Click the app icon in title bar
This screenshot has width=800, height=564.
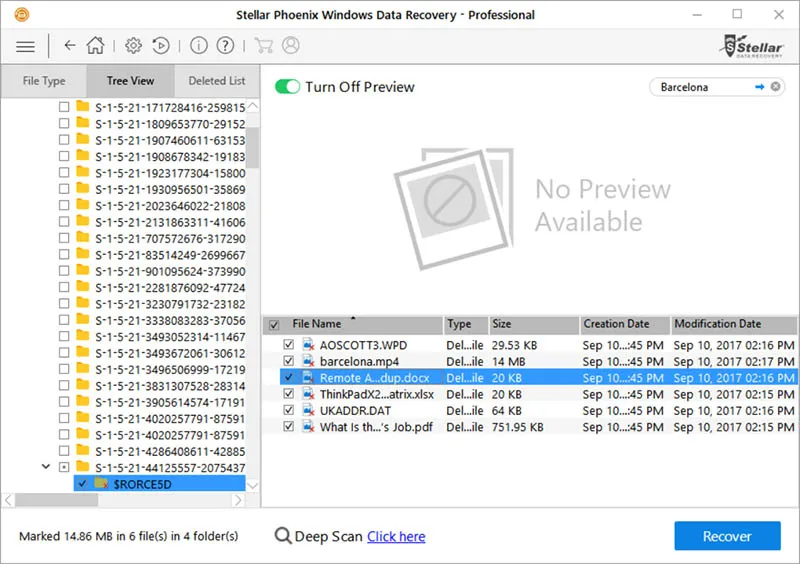[x=21, y=14]
